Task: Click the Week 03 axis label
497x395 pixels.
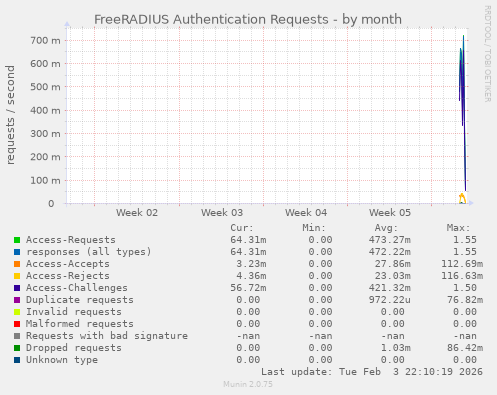Action: pos(222,213)
